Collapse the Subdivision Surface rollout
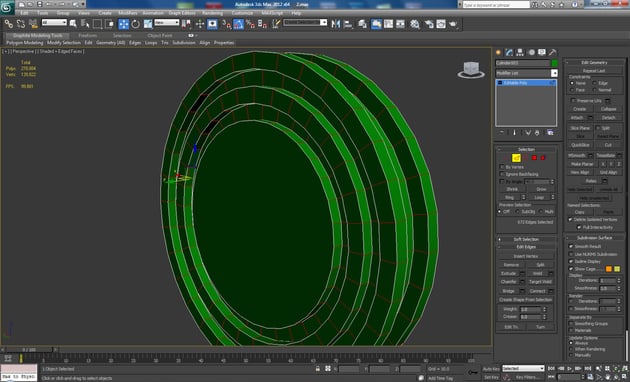630x382 pixels. pos(594,237)
